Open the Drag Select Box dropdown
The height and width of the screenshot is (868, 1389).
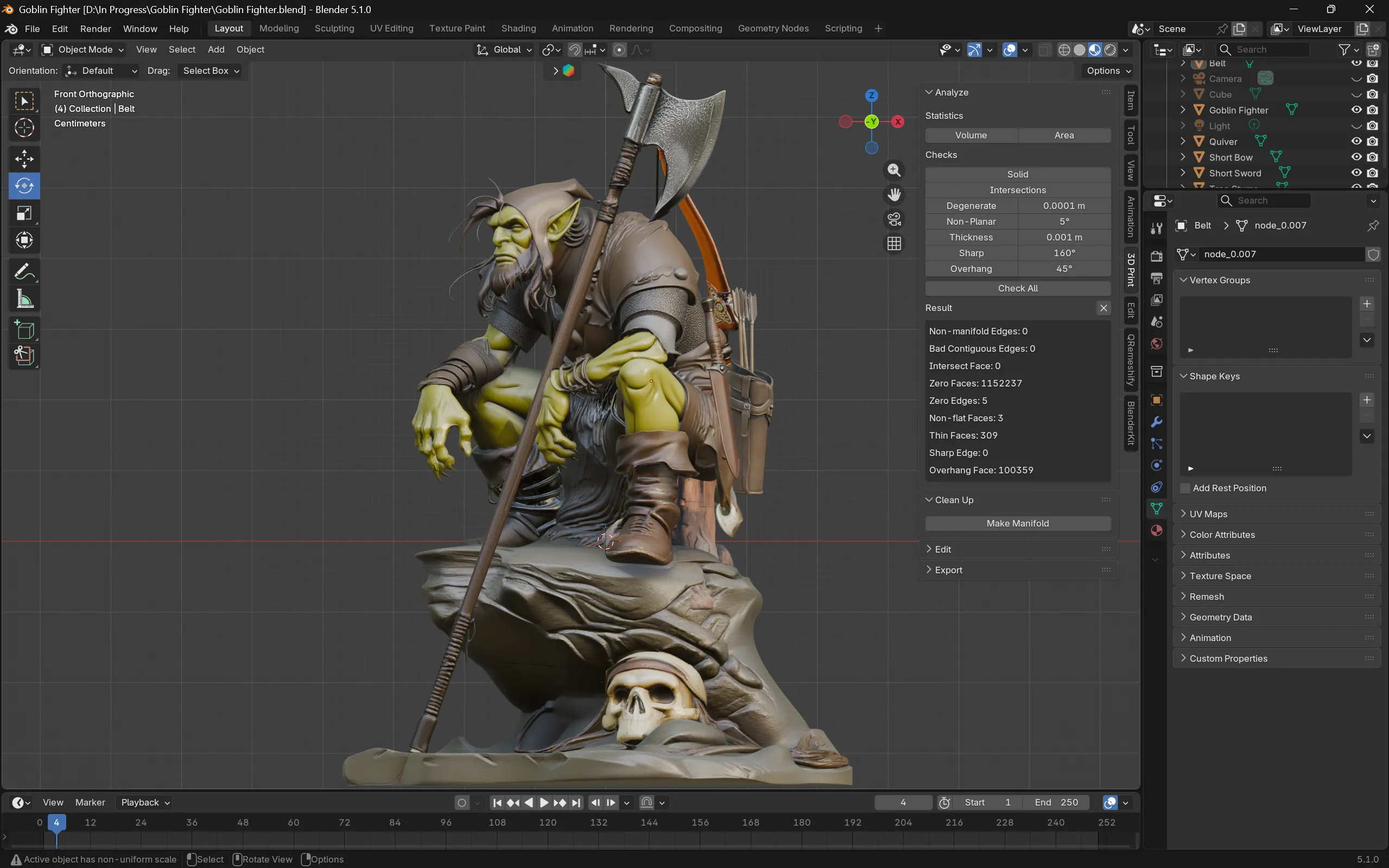(x=210, y=71)
